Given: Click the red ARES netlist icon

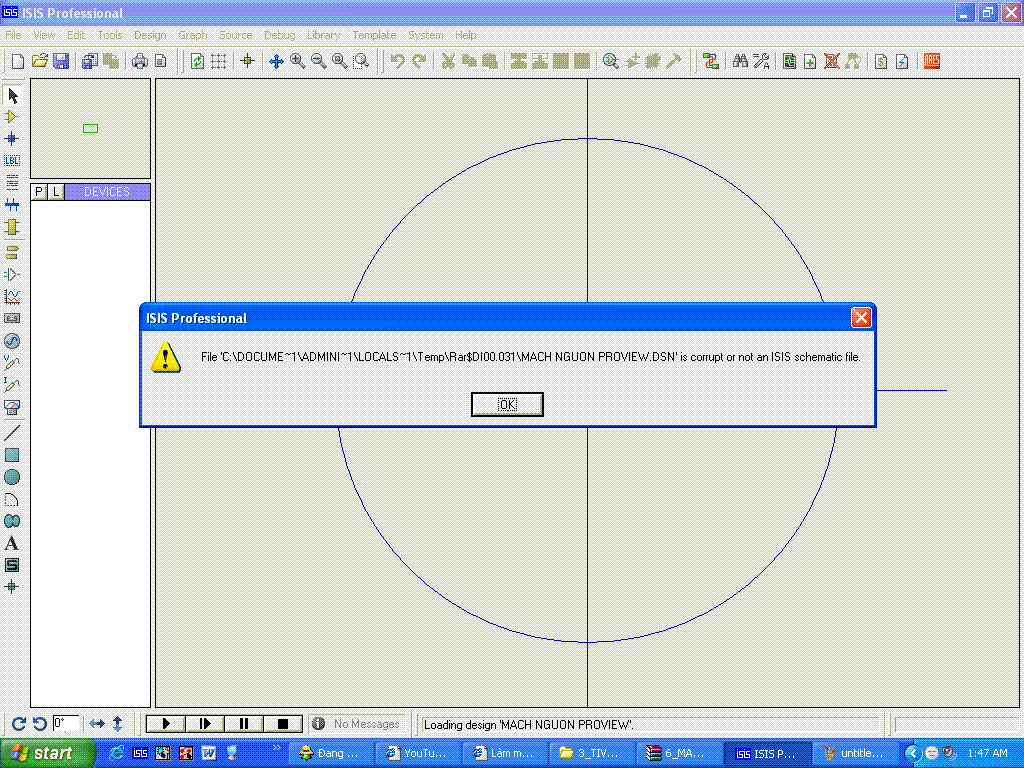Looking at the screenshot, I should [932, 61].
